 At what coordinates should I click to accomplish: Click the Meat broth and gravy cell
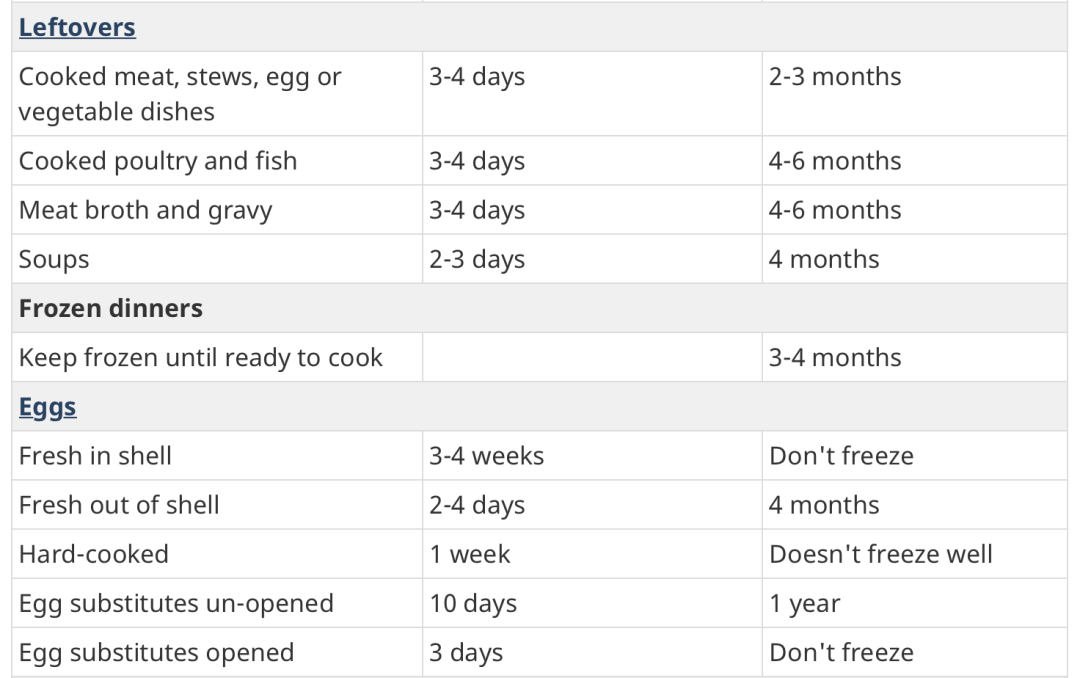point(145,210)
